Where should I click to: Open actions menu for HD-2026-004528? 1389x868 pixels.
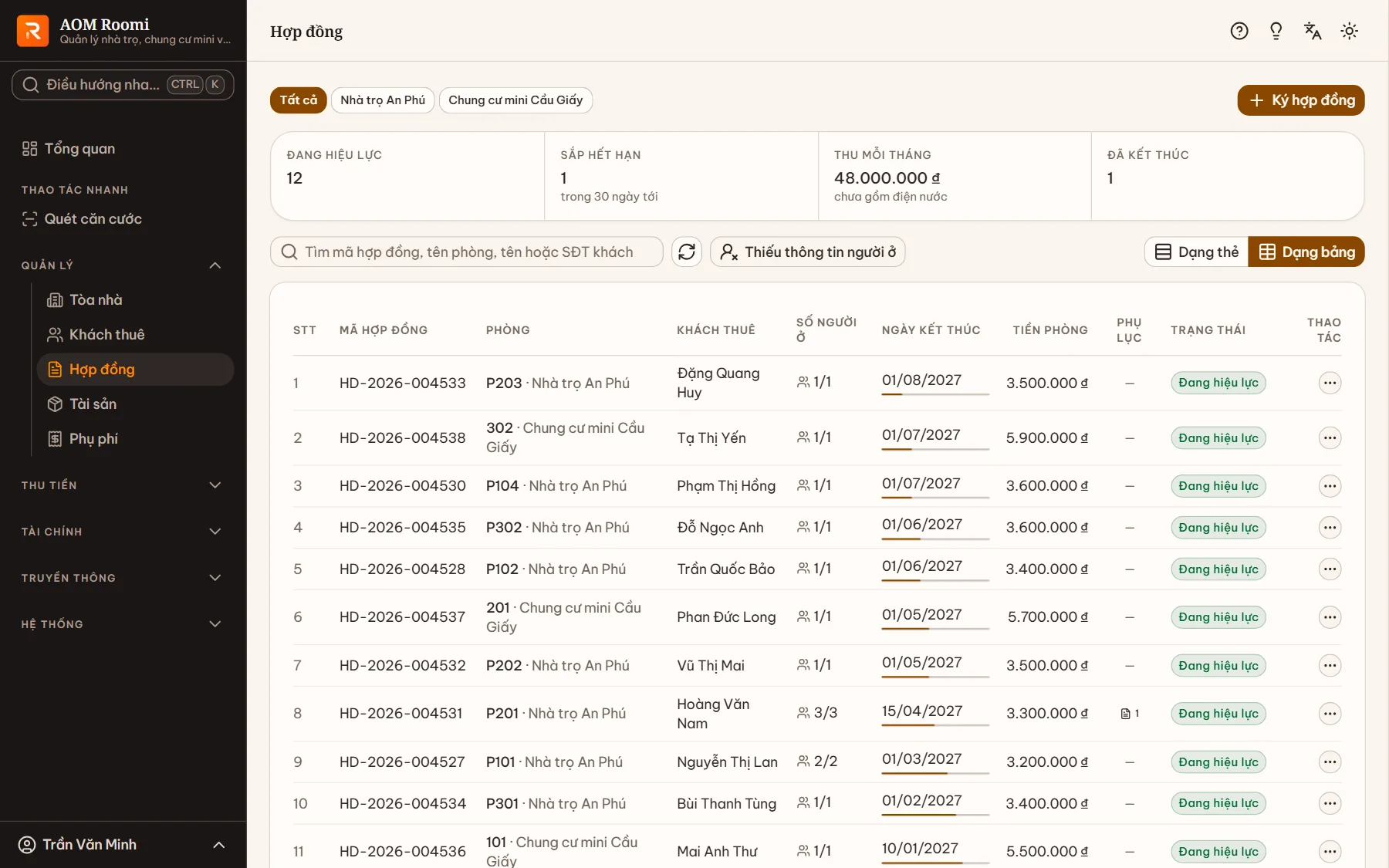(1330, 569)
